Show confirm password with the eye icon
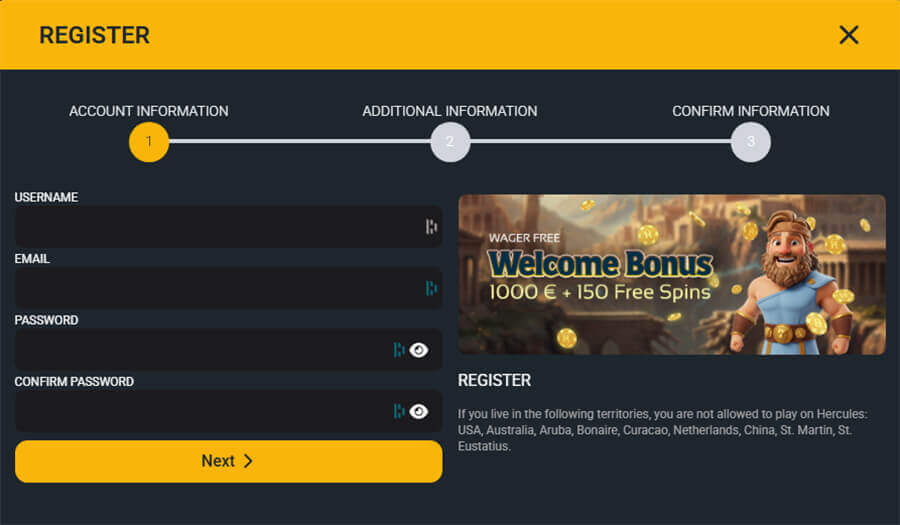900x525 pixels. [x=419, y=411]
